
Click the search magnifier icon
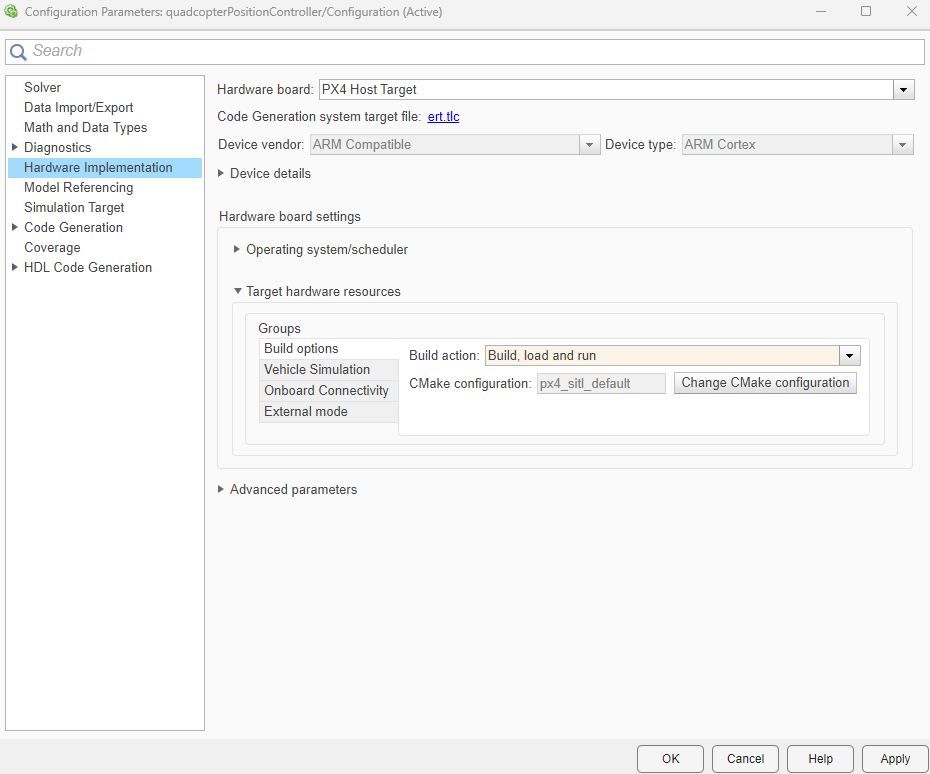(x=18, y=50)
